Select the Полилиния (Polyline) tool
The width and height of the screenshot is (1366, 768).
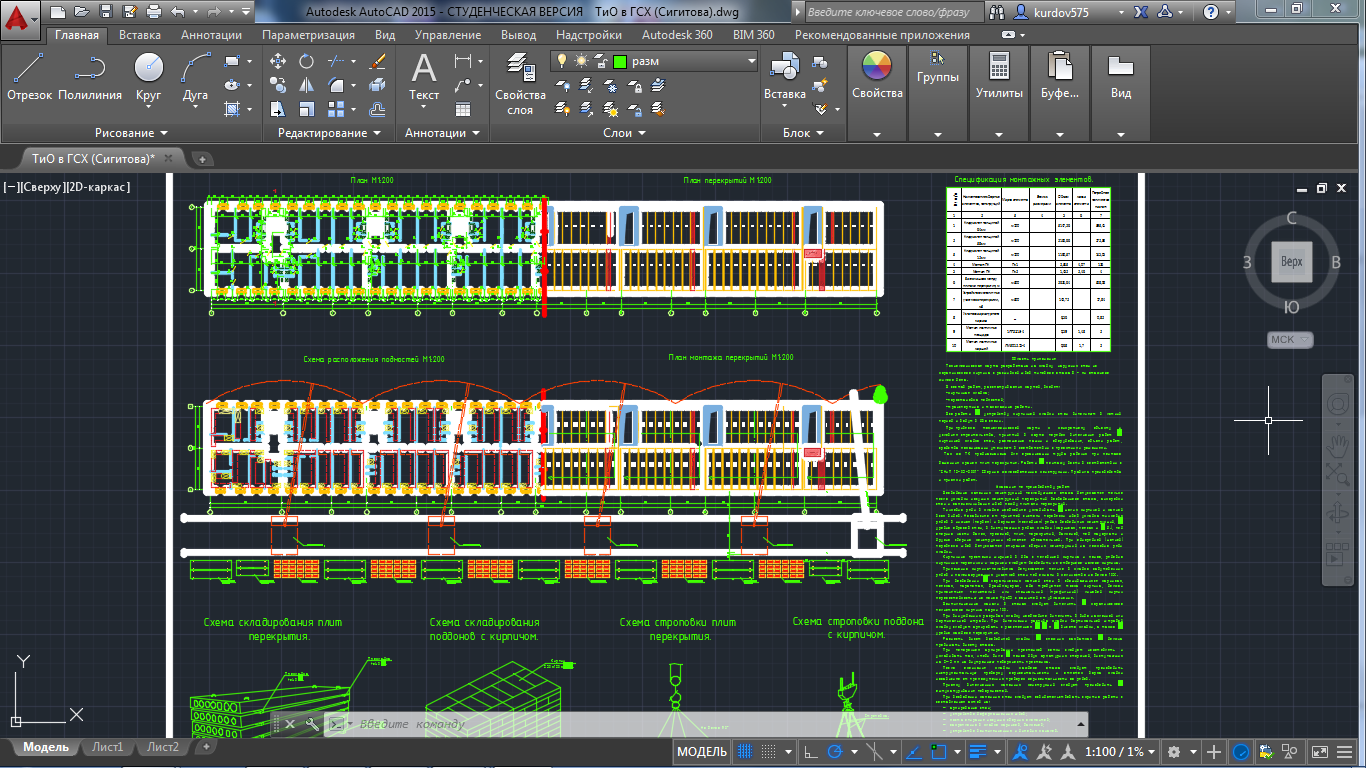pos(90,78)
